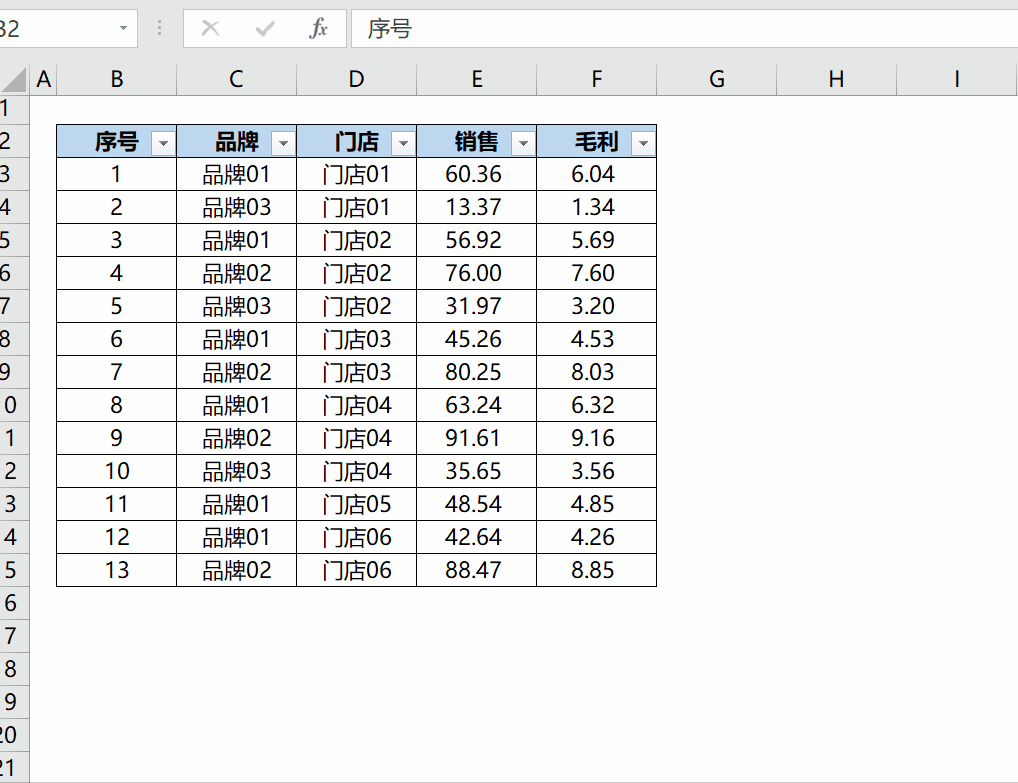The width and height of the screenshot is (1018, 783).
Task: Select gross profit cell 7.60
Action: (x=597, y=273)
